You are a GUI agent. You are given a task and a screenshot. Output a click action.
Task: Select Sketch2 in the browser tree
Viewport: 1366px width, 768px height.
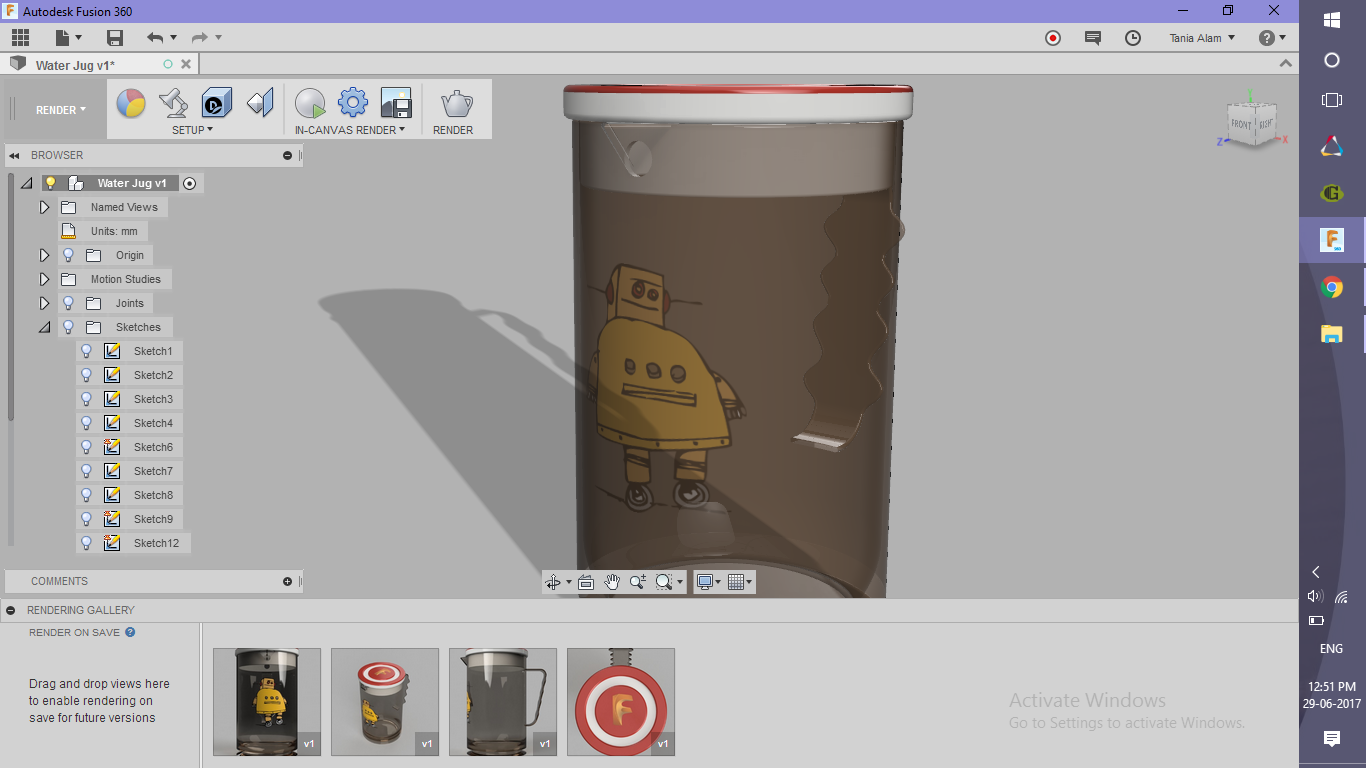[x=153, y=375]
